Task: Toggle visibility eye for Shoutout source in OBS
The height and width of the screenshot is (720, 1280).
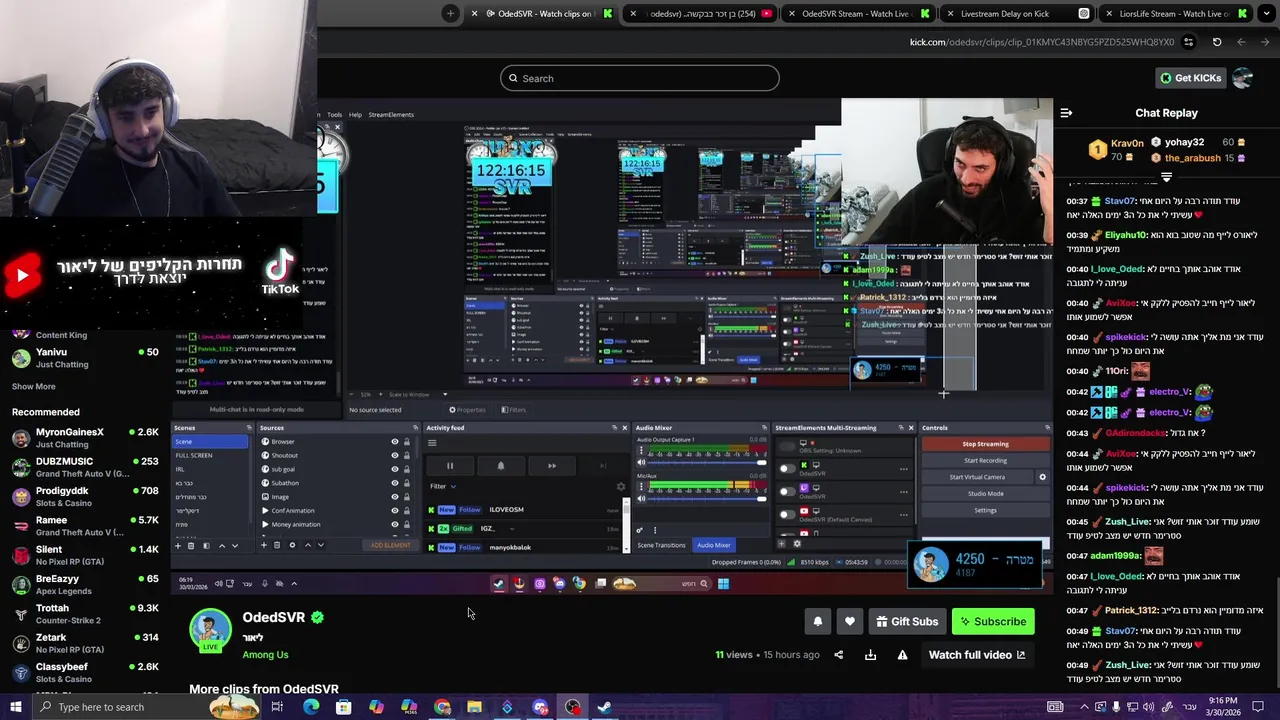Action: [394, 456]
